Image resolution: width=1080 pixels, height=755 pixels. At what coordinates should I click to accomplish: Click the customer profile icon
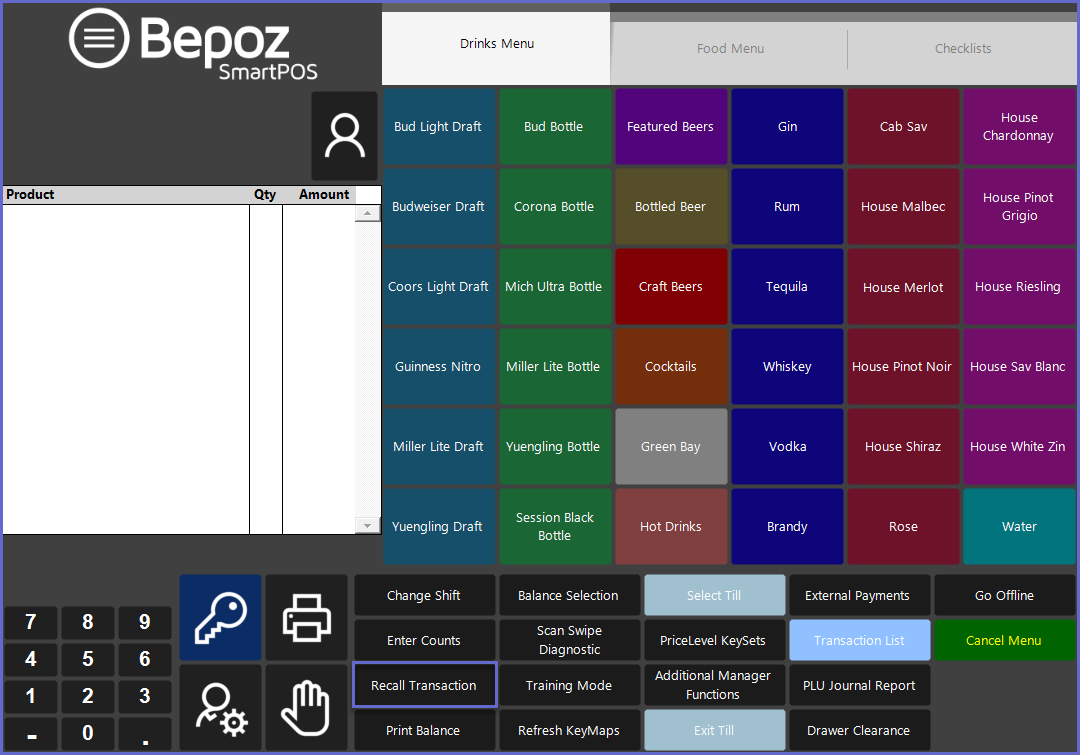(x=345, y=136)
